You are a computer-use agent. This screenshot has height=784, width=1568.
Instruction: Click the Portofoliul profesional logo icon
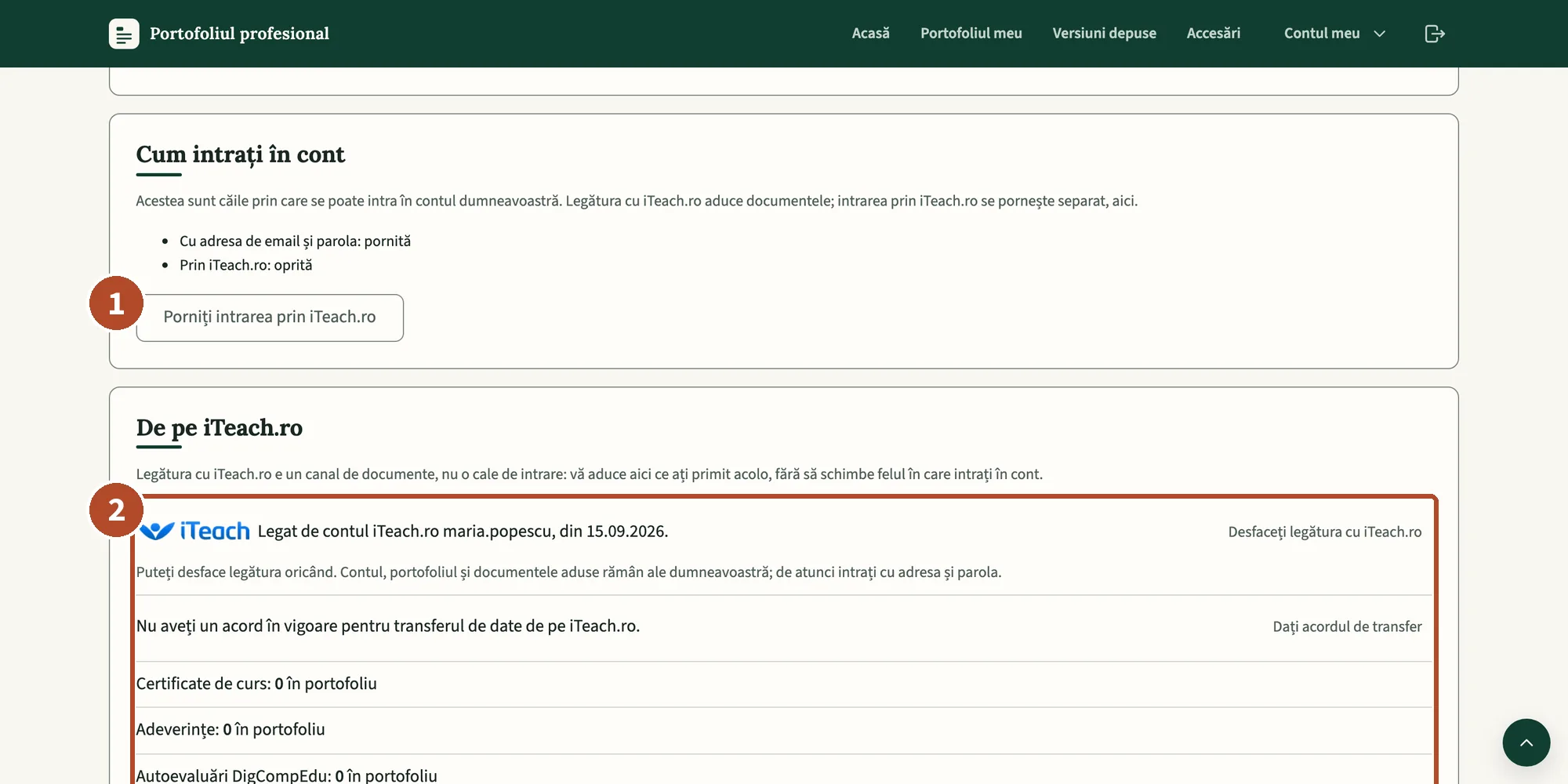pyautogui.click(x=124, y=34)
